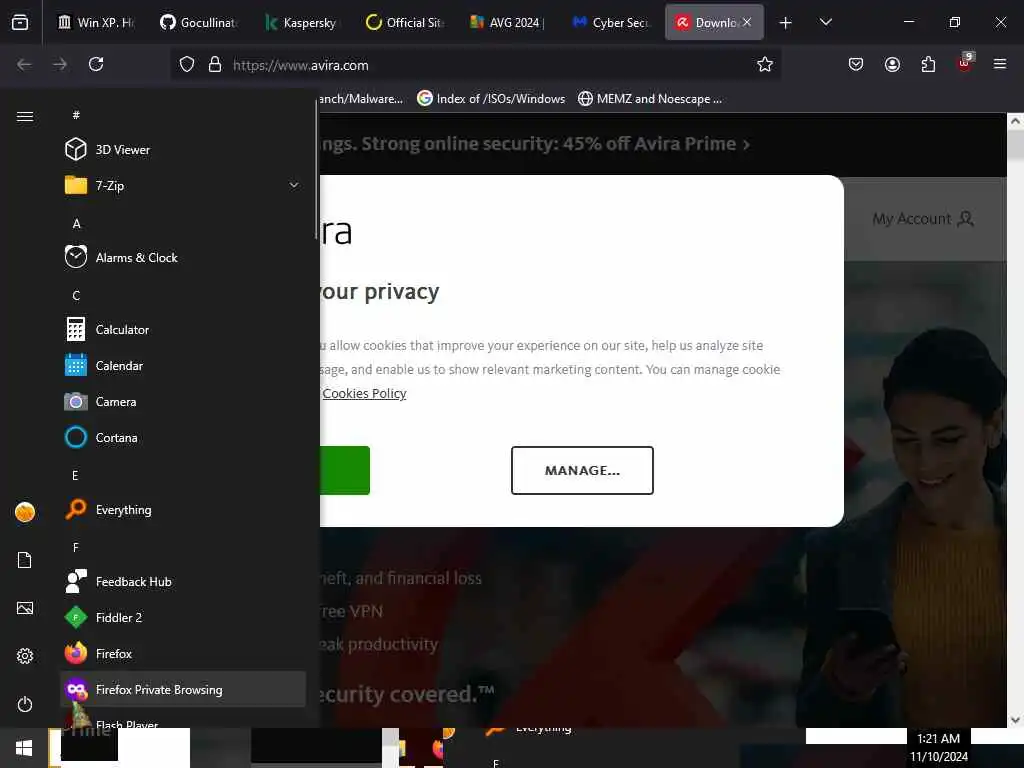Click the Windows Start button
Screen dimensions: 1024x768
pos(24,748)
